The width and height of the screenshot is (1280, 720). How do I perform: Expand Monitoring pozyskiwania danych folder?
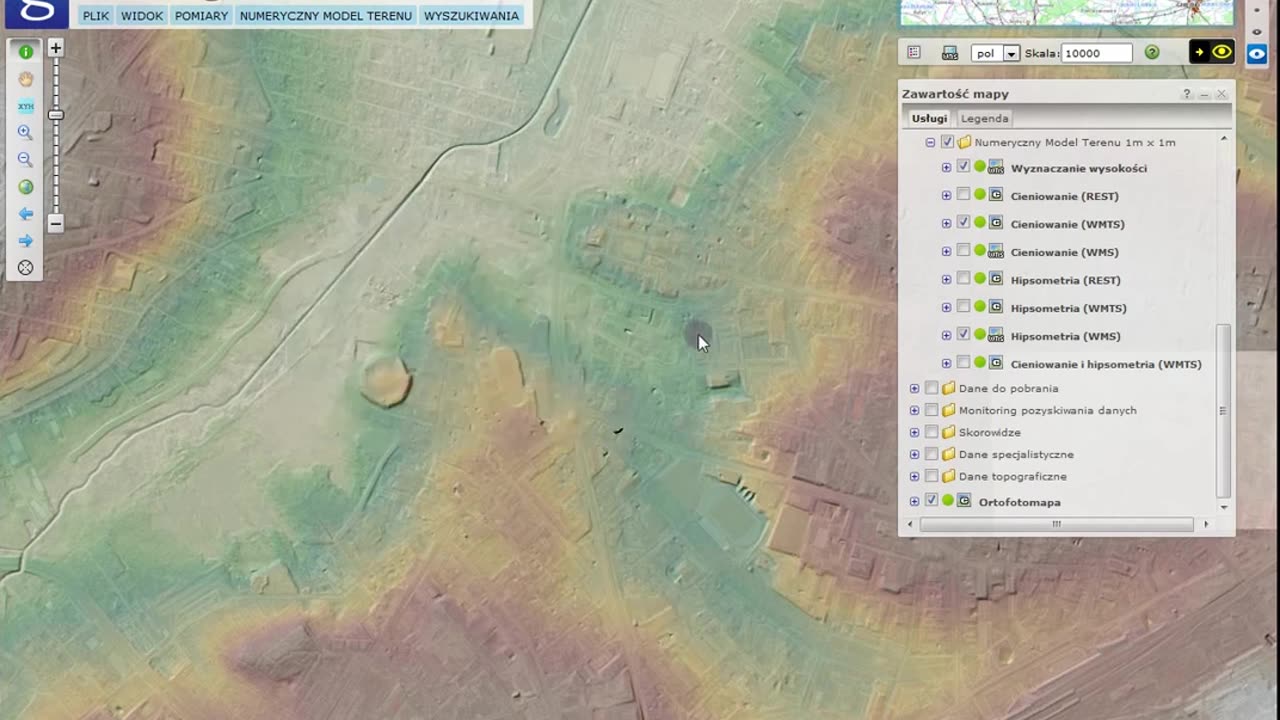pos(914,410)
